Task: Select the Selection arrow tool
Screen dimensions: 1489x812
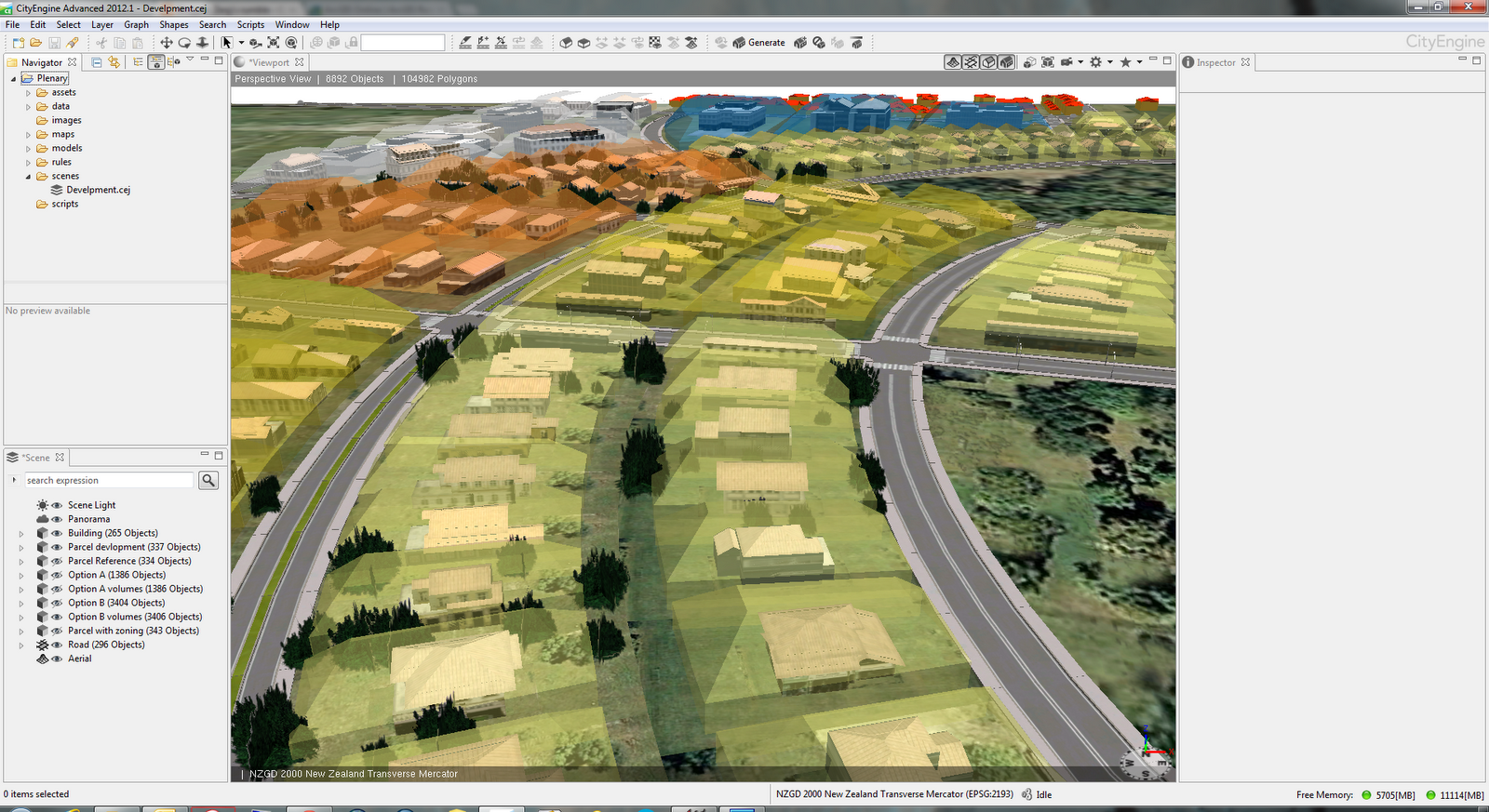Action: point(226,43)
